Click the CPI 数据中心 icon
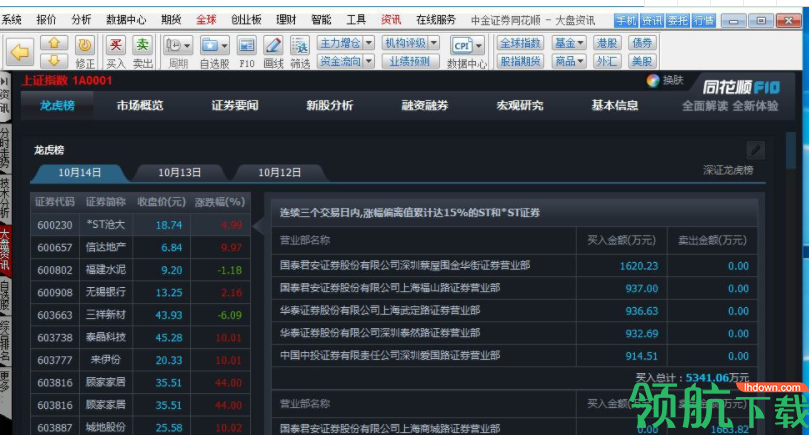The height and width of the screenshot is (435, 809). click(462, 45)
